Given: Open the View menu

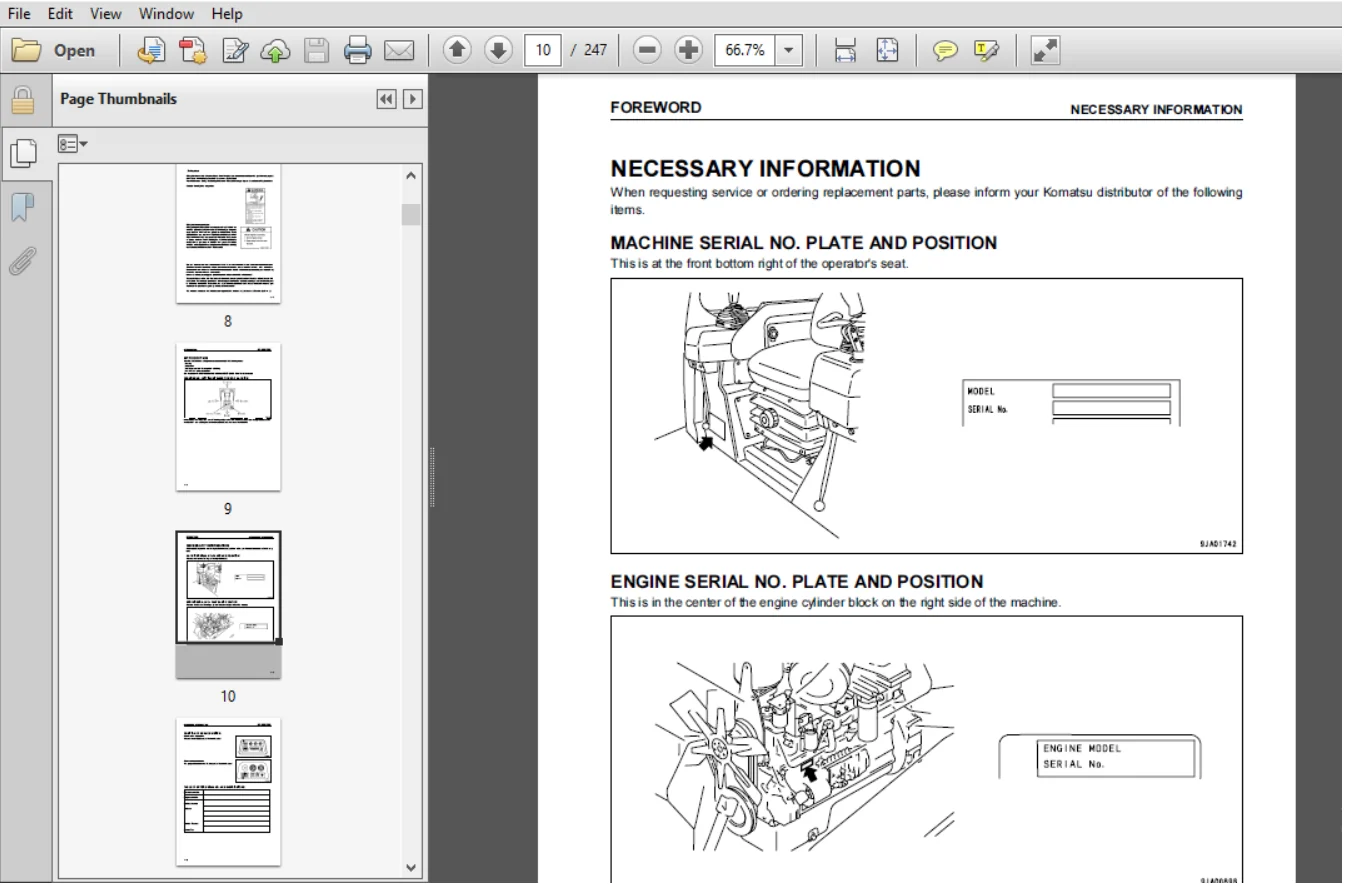Looking at the screenshot, I should (x=105, y=14).
